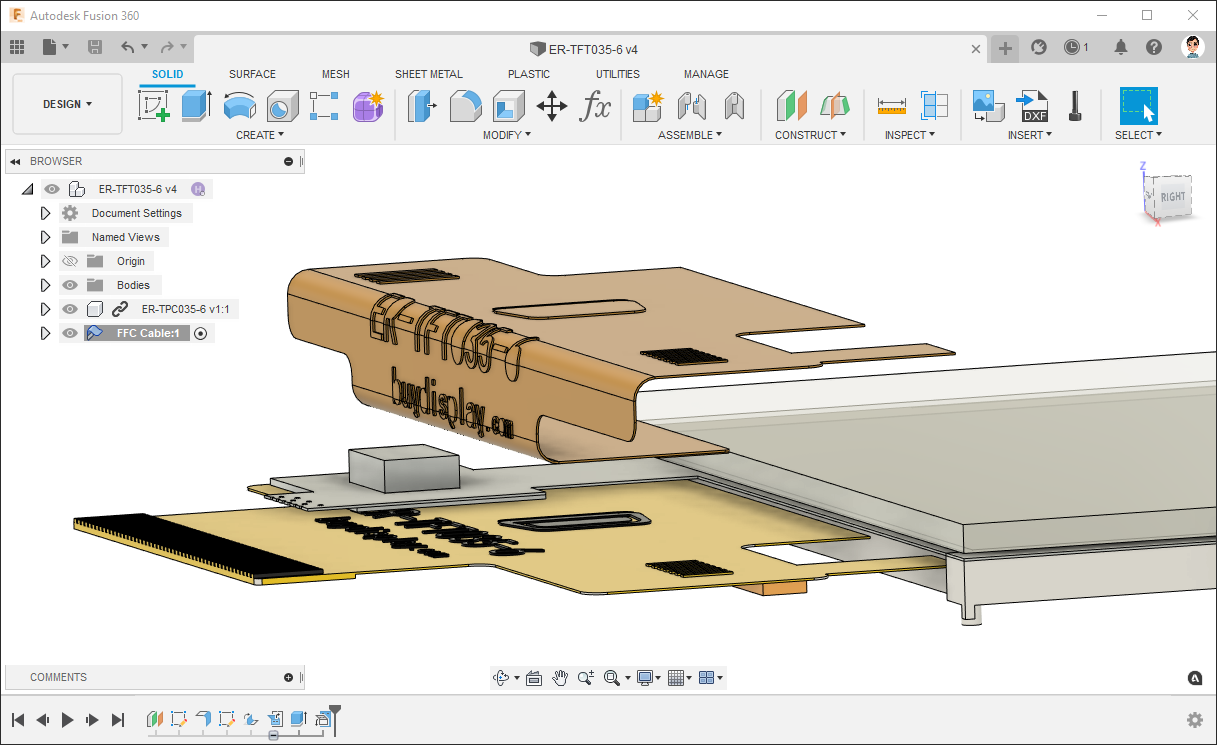
Task: Select the Insert DXF tool
Action: tap(1031, 106)
